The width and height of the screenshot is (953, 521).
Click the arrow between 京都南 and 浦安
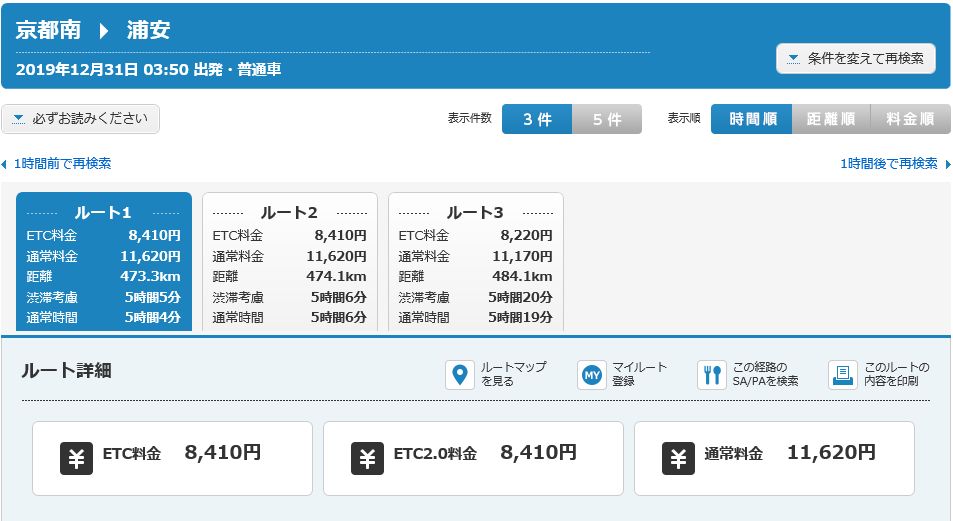(103, 30)
